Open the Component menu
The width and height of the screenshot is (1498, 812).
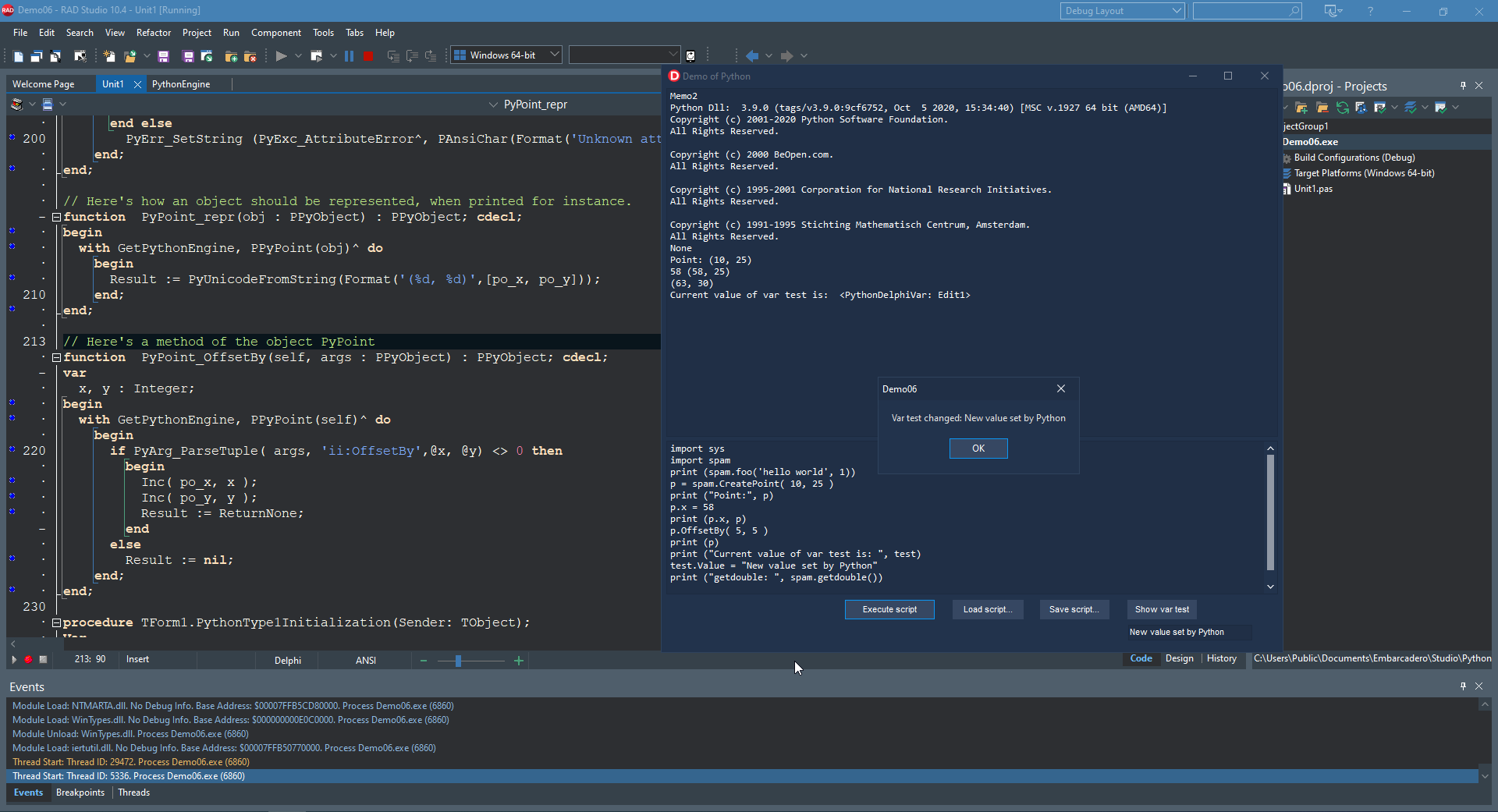(276, 33)
